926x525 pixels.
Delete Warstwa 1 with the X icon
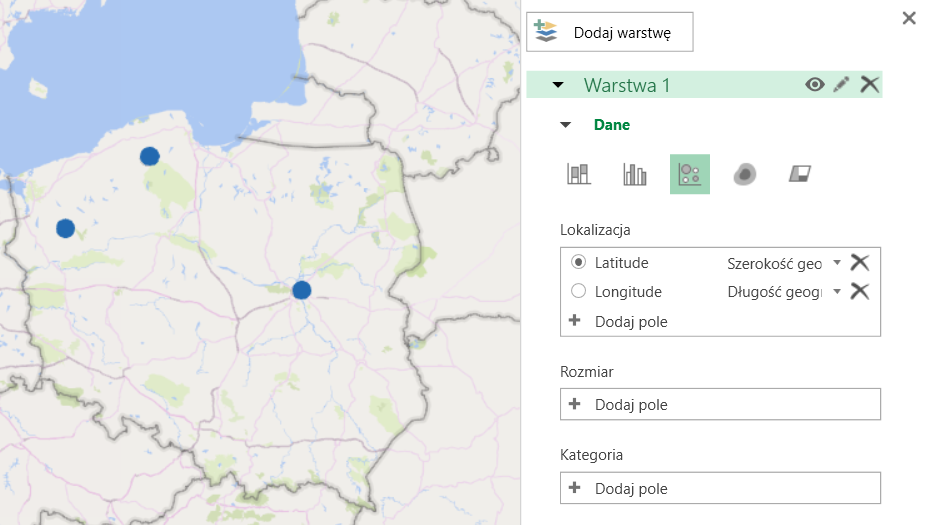click(x=870, y=85)
